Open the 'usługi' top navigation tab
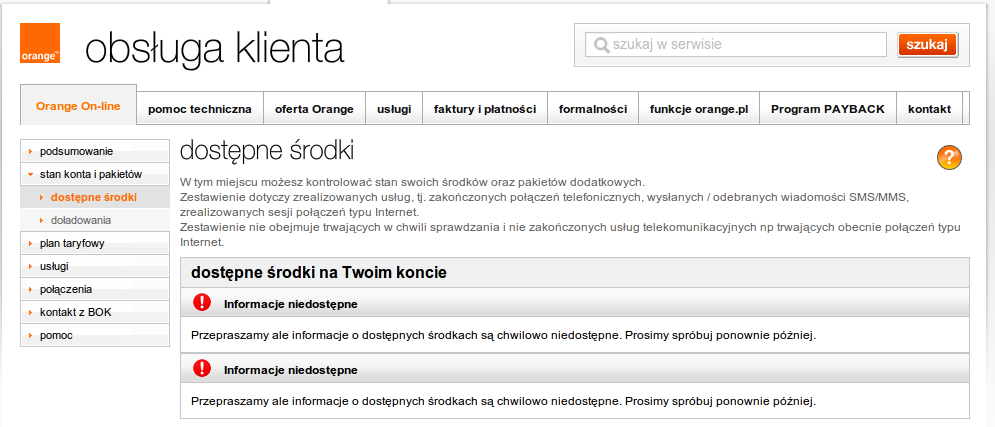995x427 pixels. tap(394, 109)
